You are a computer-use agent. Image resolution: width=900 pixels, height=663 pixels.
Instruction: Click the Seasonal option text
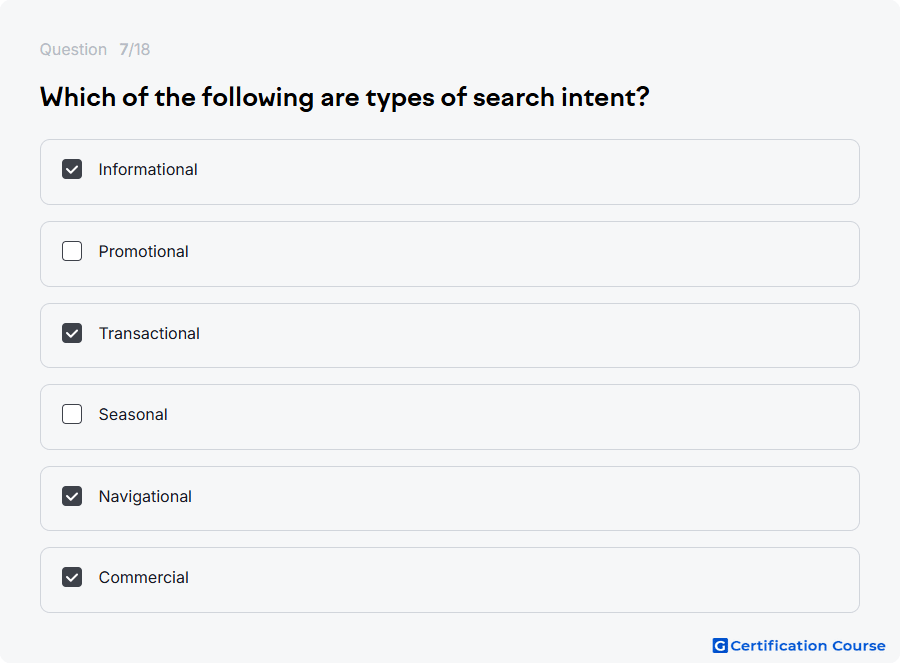pos(133,414)
